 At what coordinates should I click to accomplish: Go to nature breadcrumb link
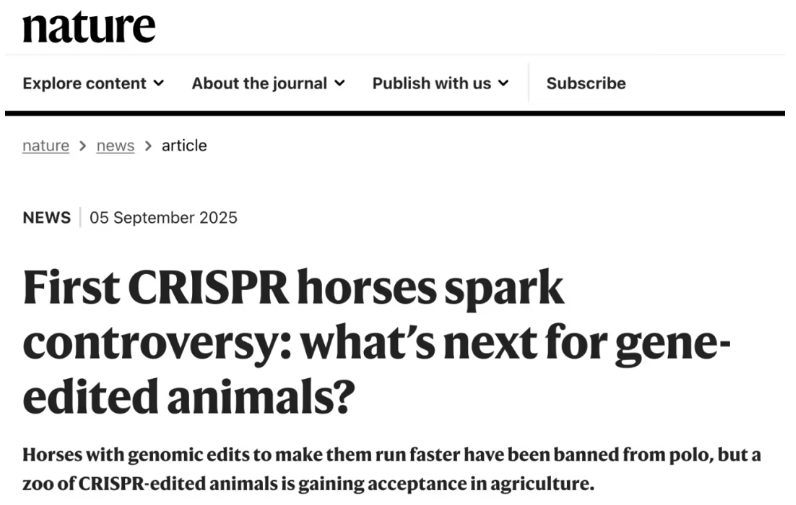click(46, 146)
